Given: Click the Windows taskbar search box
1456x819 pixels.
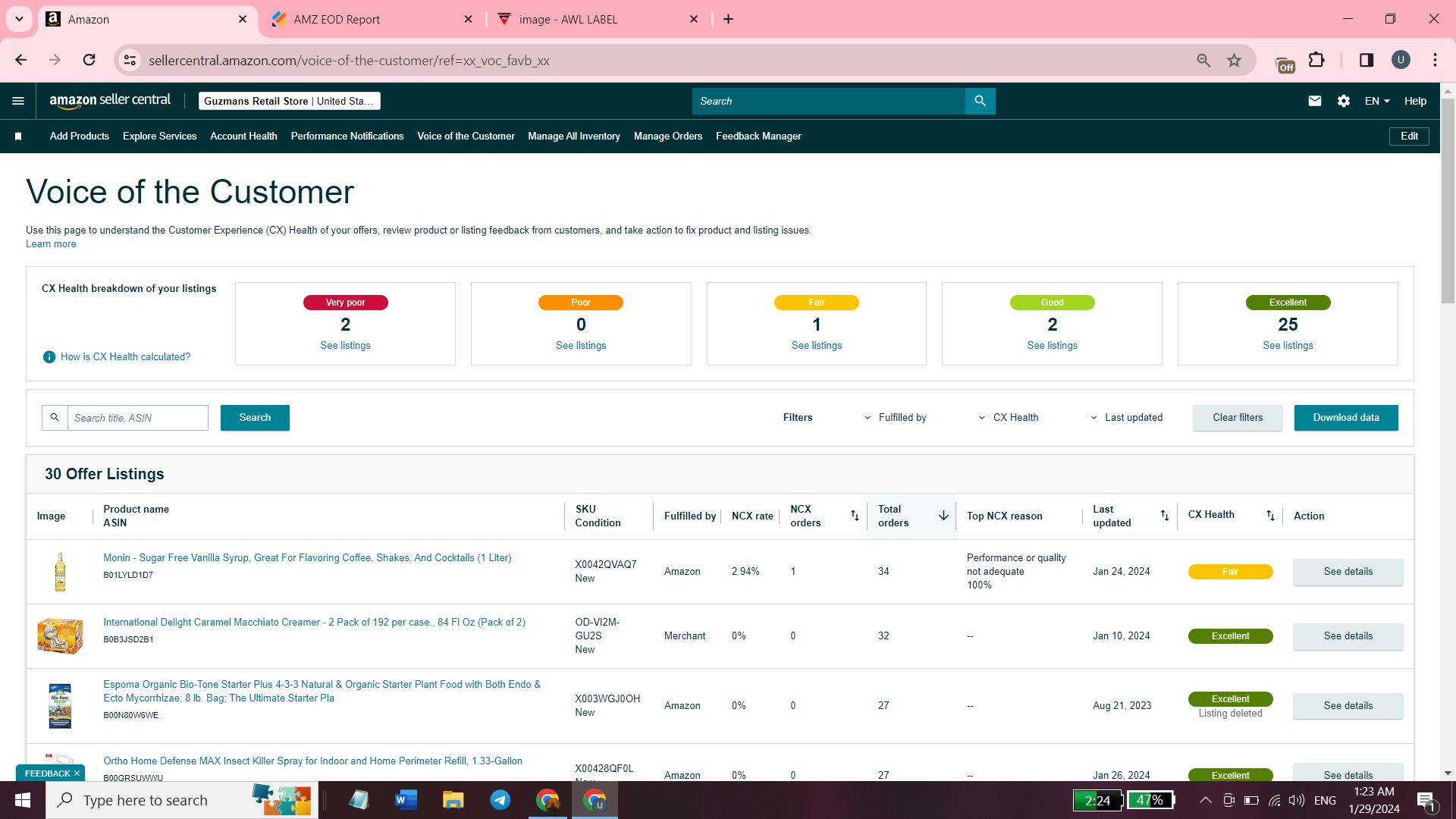Looking at the screenshot, I should (x=182, y=800).
